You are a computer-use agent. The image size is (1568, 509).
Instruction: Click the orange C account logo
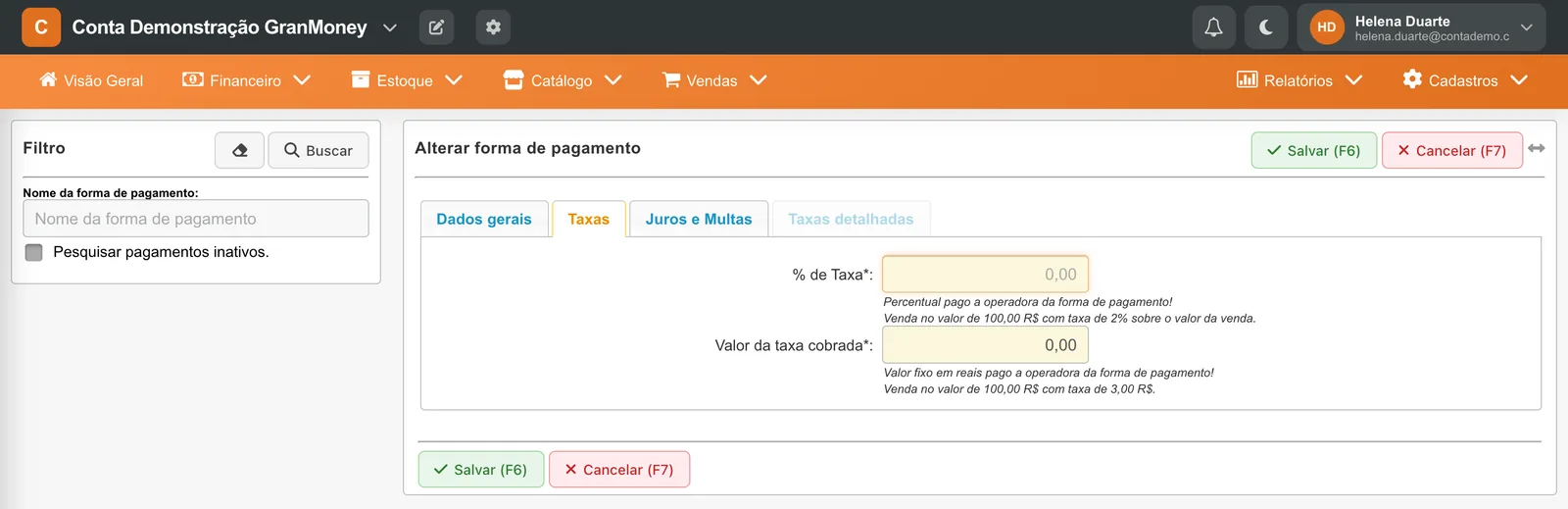point(41,27)
